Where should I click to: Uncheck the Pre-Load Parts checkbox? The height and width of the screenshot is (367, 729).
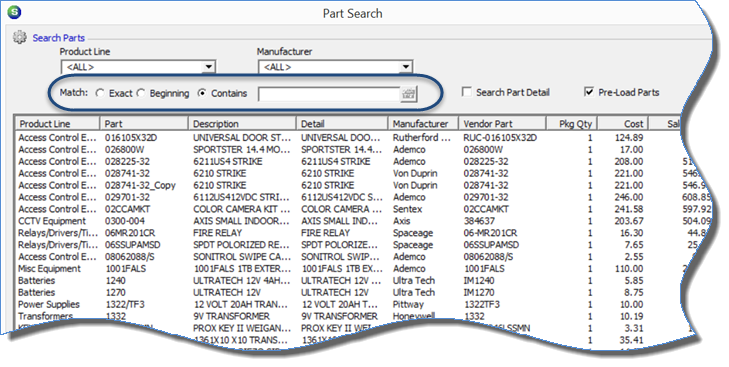589,92
